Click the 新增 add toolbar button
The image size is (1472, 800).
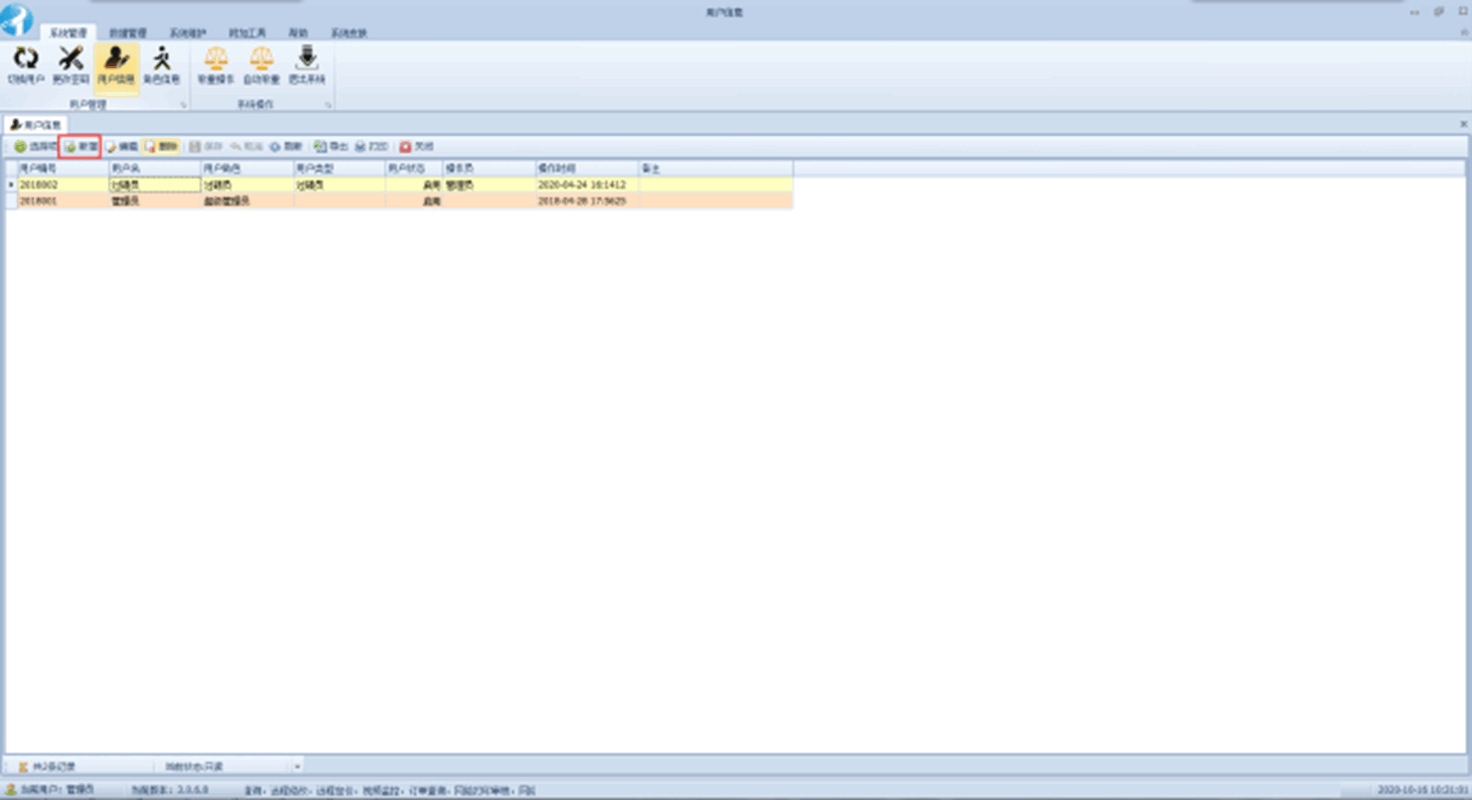80,147
